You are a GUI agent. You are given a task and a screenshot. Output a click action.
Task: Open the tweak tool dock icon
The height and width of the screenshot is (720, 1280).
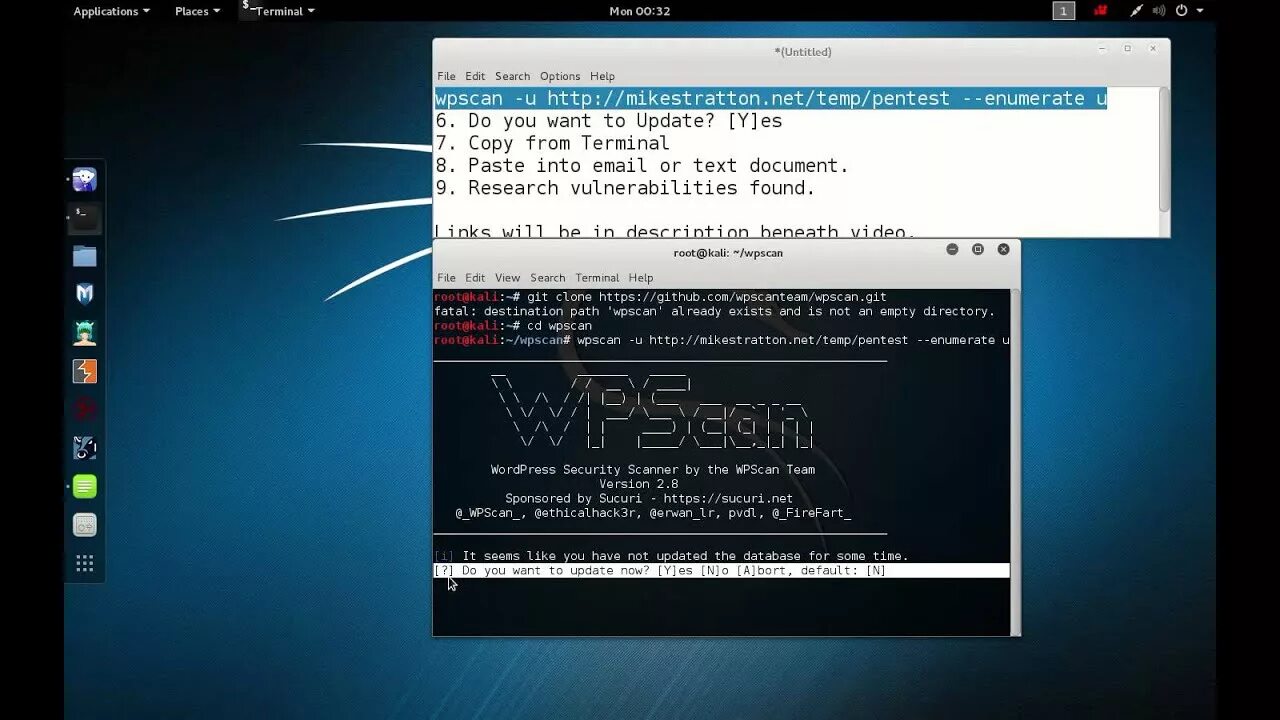tap(85, 525)
